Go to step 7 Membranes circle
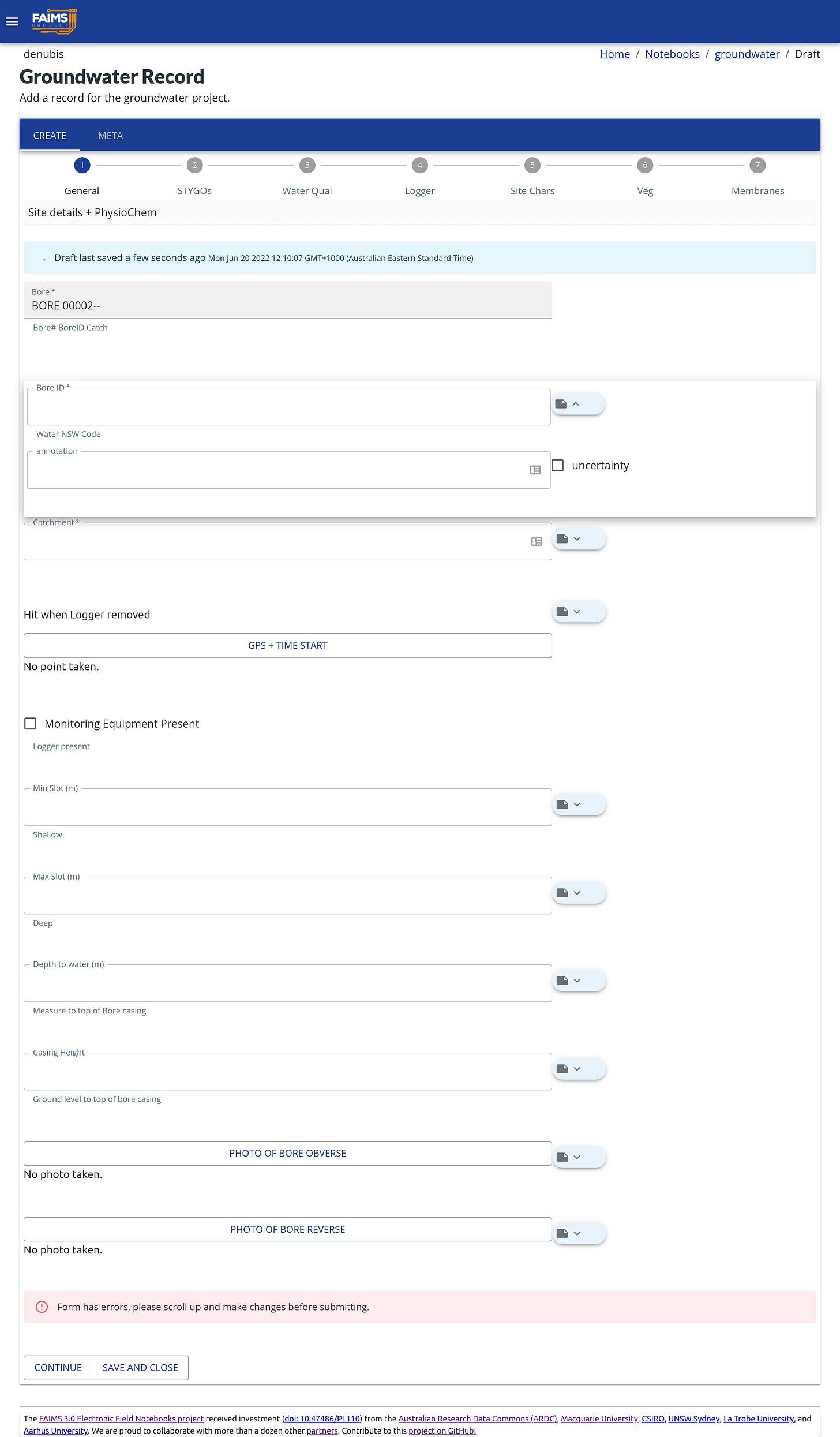This screenshot has width=840, height=1437. coord(757,165)
